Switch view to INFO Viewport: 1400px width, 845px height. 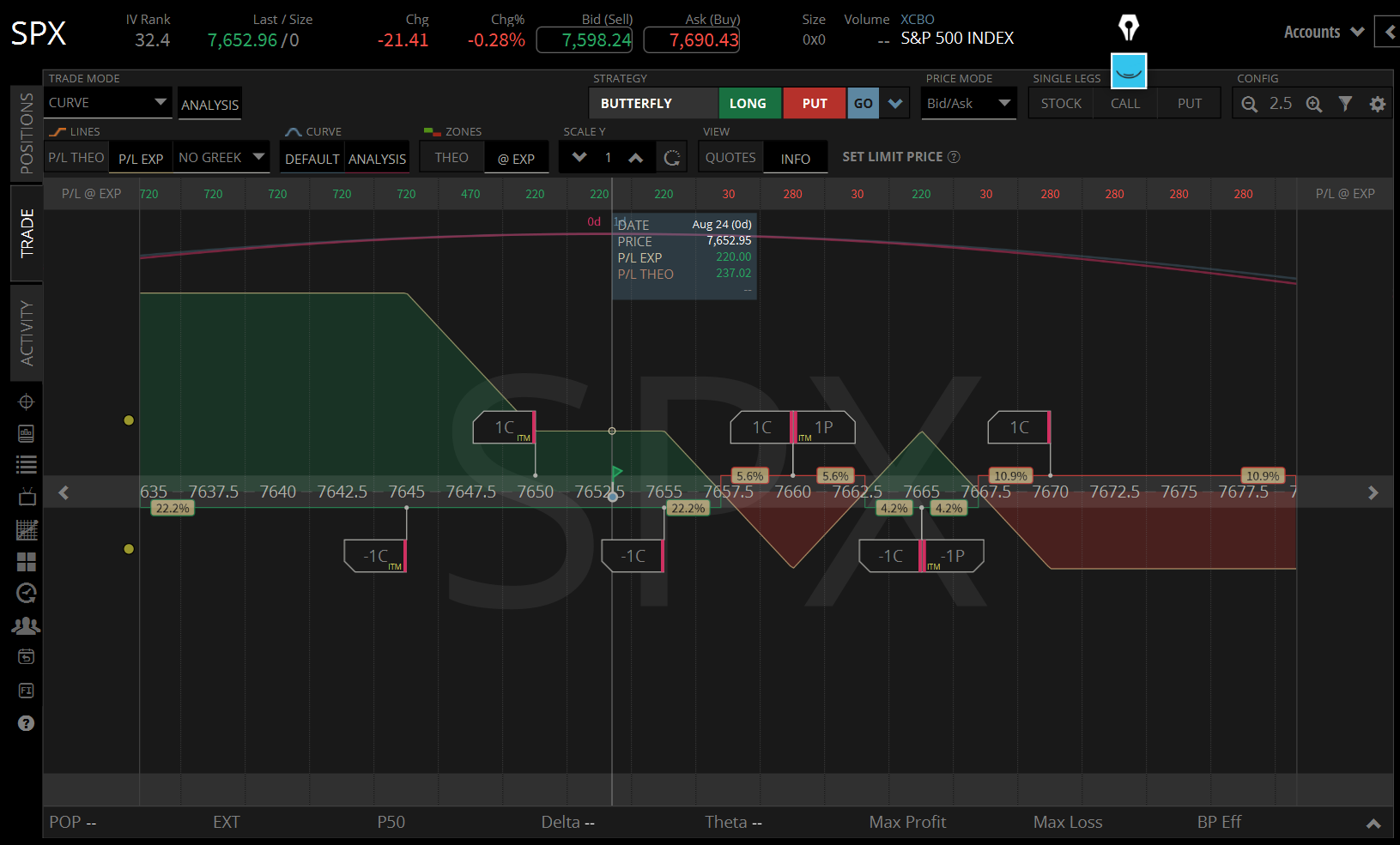[796, 159]
